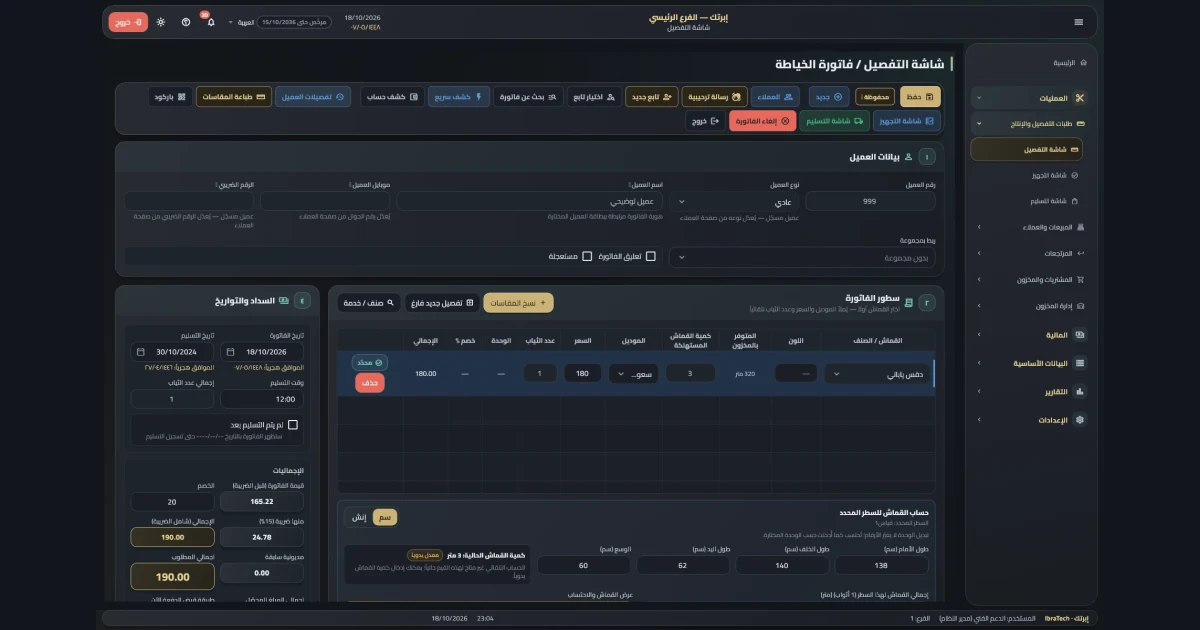Click the help question-mark icon
The height and width of the screenshot is (630, 1200).
coord(186,21)
